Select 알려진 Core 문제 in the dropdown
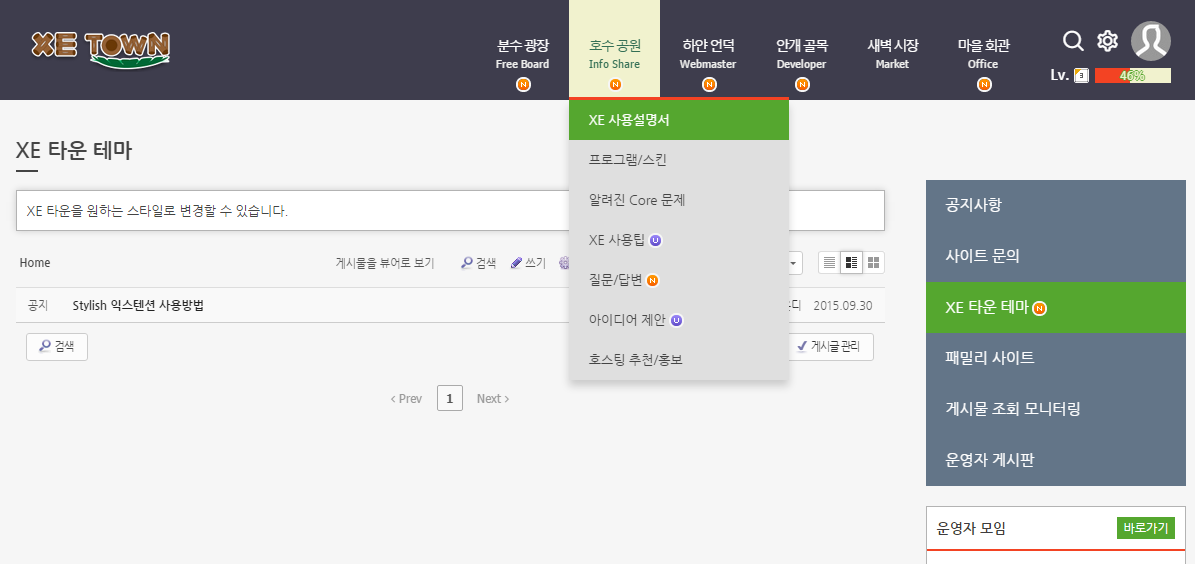Screen dimensions: 1195x564 [x=679, y=200]
